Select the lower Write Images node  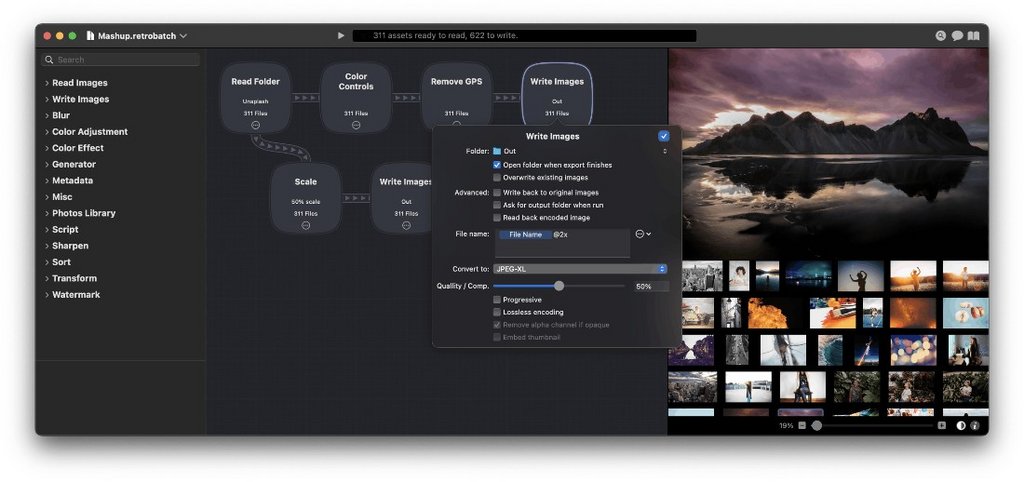pos(404,198)
